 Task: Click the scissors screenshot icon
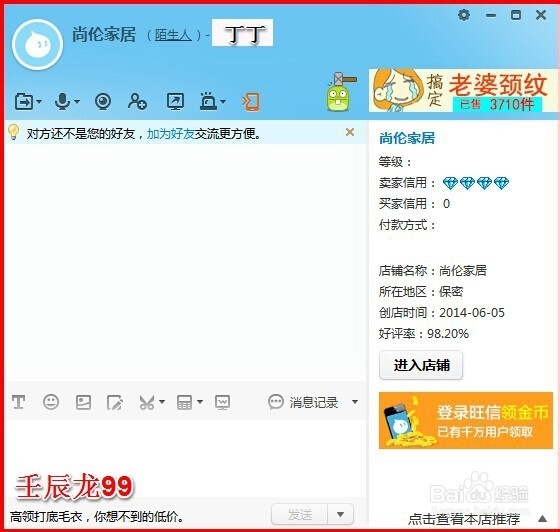[x=147, y=402]
